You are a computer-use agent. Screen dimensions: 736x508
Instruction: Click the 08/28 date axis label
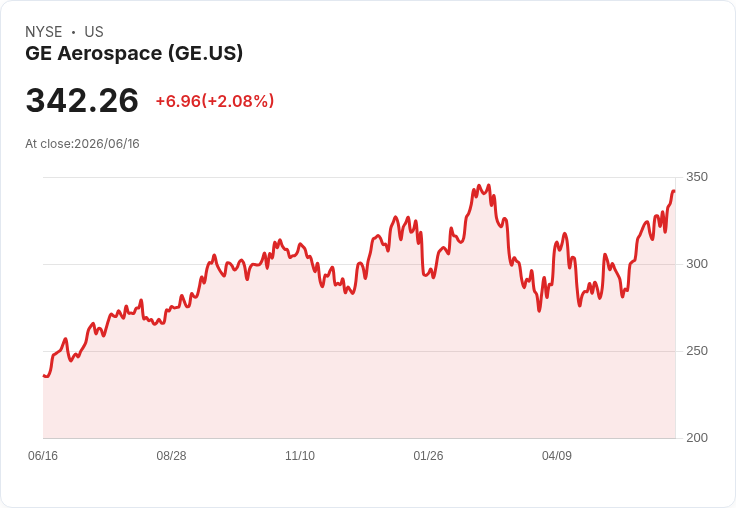tap(171, 455)
